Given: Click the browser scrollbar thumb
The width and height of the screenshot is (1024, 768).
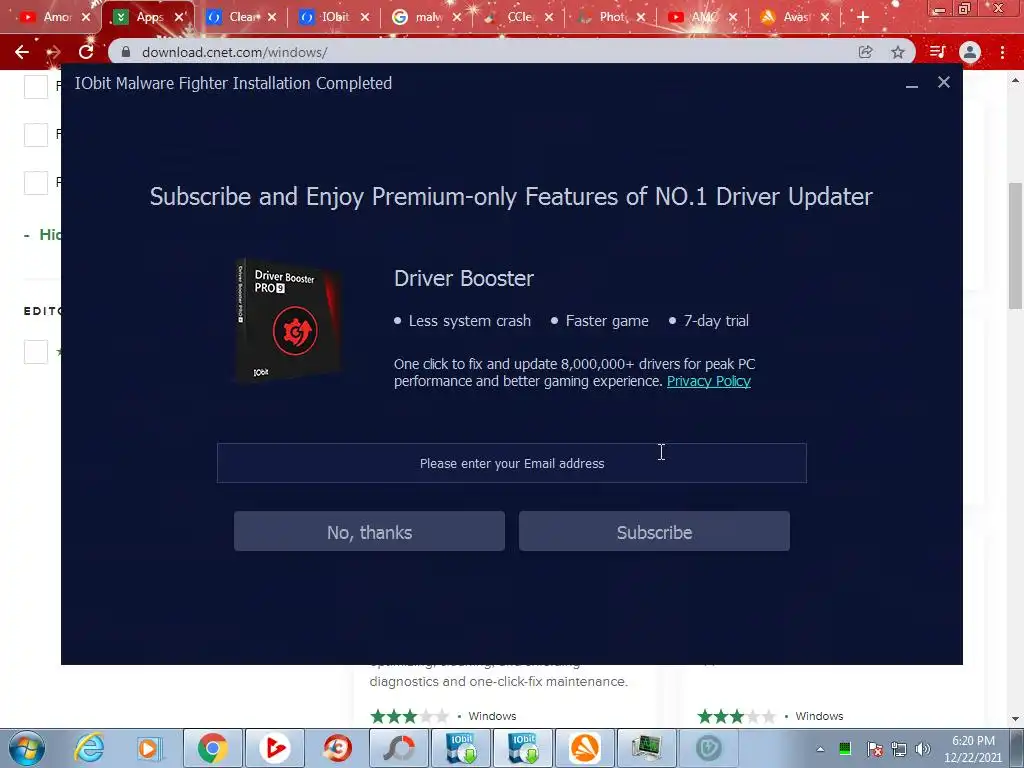Looking at the screenshot, I should click(x=1015, y=246).
